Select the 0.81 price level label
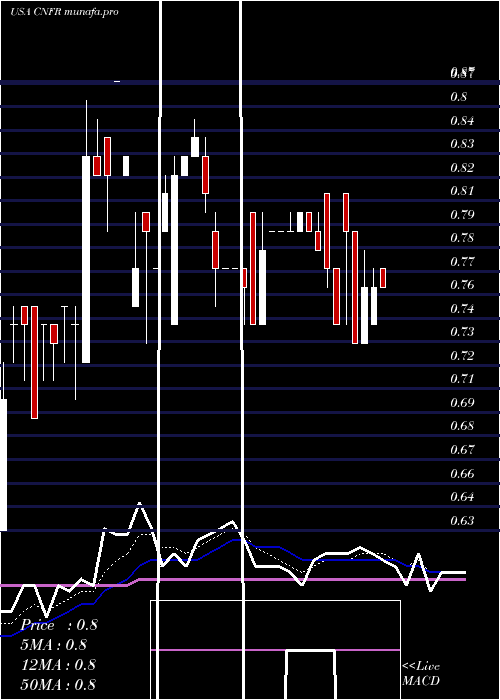The image size is (500, 700). (462, 191)
